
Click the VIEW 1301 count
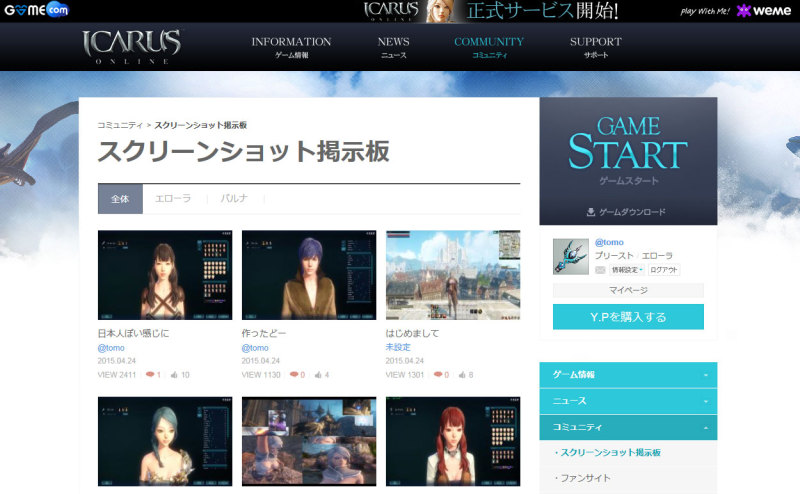405,375
